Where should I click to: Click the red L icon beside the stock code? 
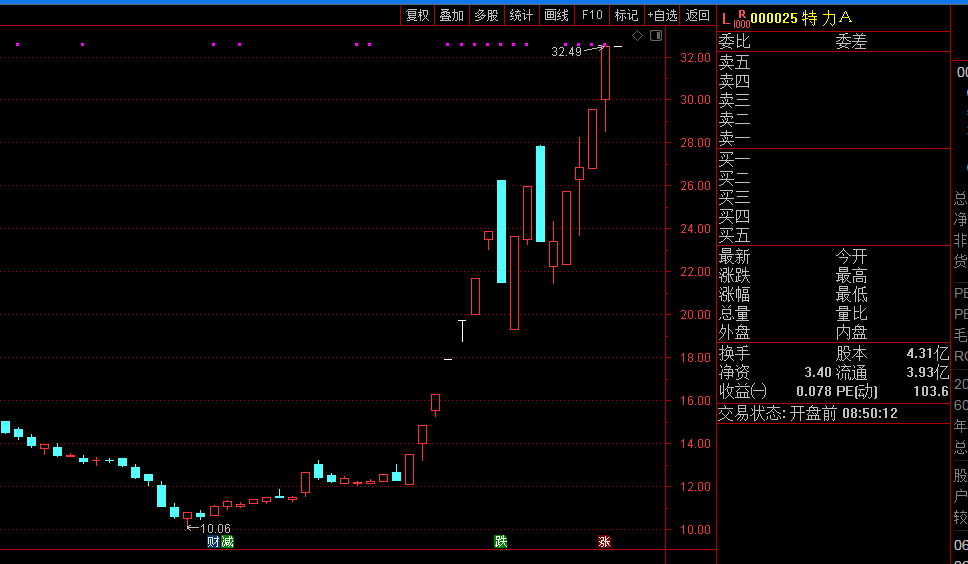[x=726, y=17]
